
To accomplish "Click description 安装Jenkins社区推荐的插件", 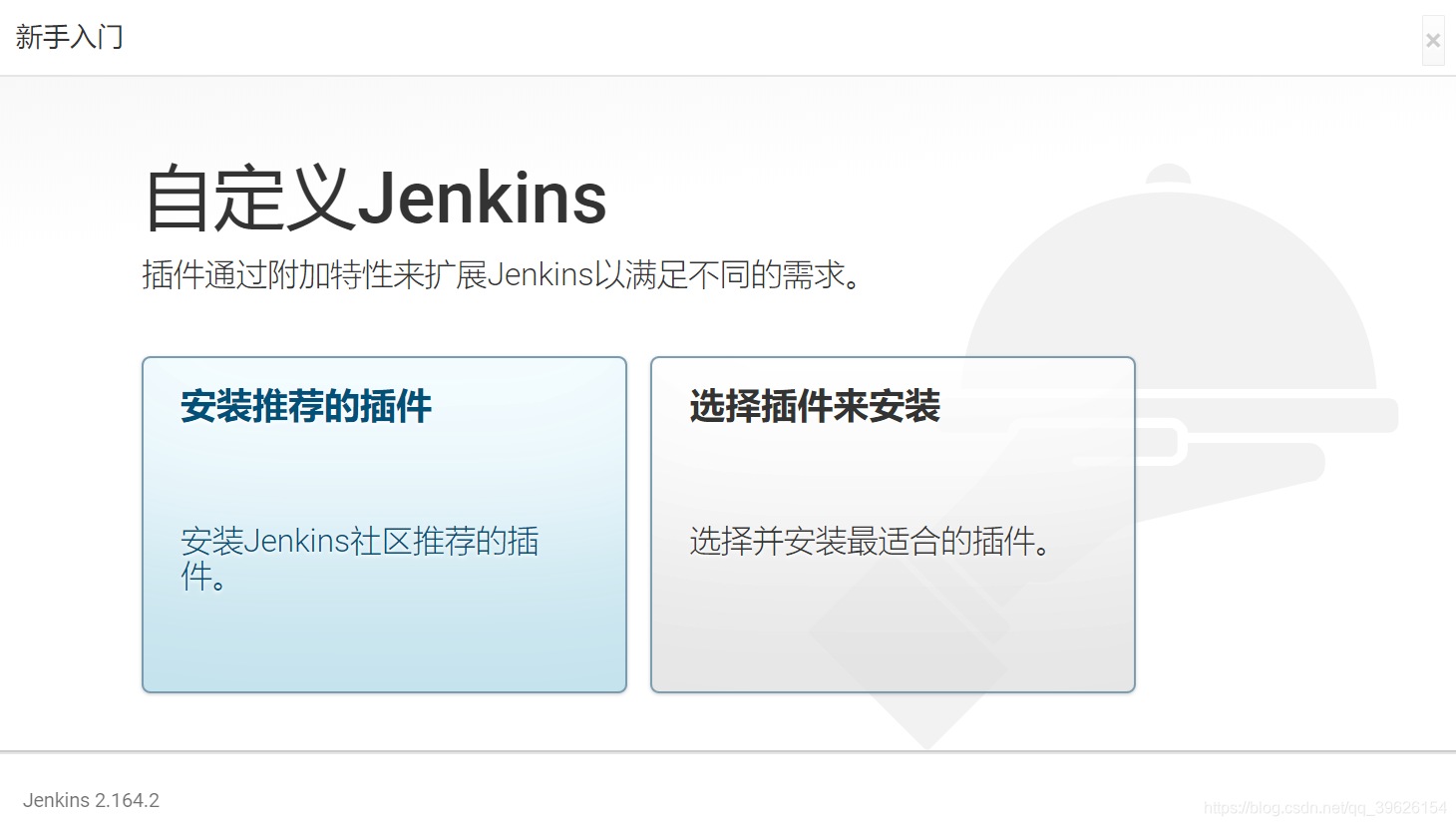I will (x=360, y=558).
